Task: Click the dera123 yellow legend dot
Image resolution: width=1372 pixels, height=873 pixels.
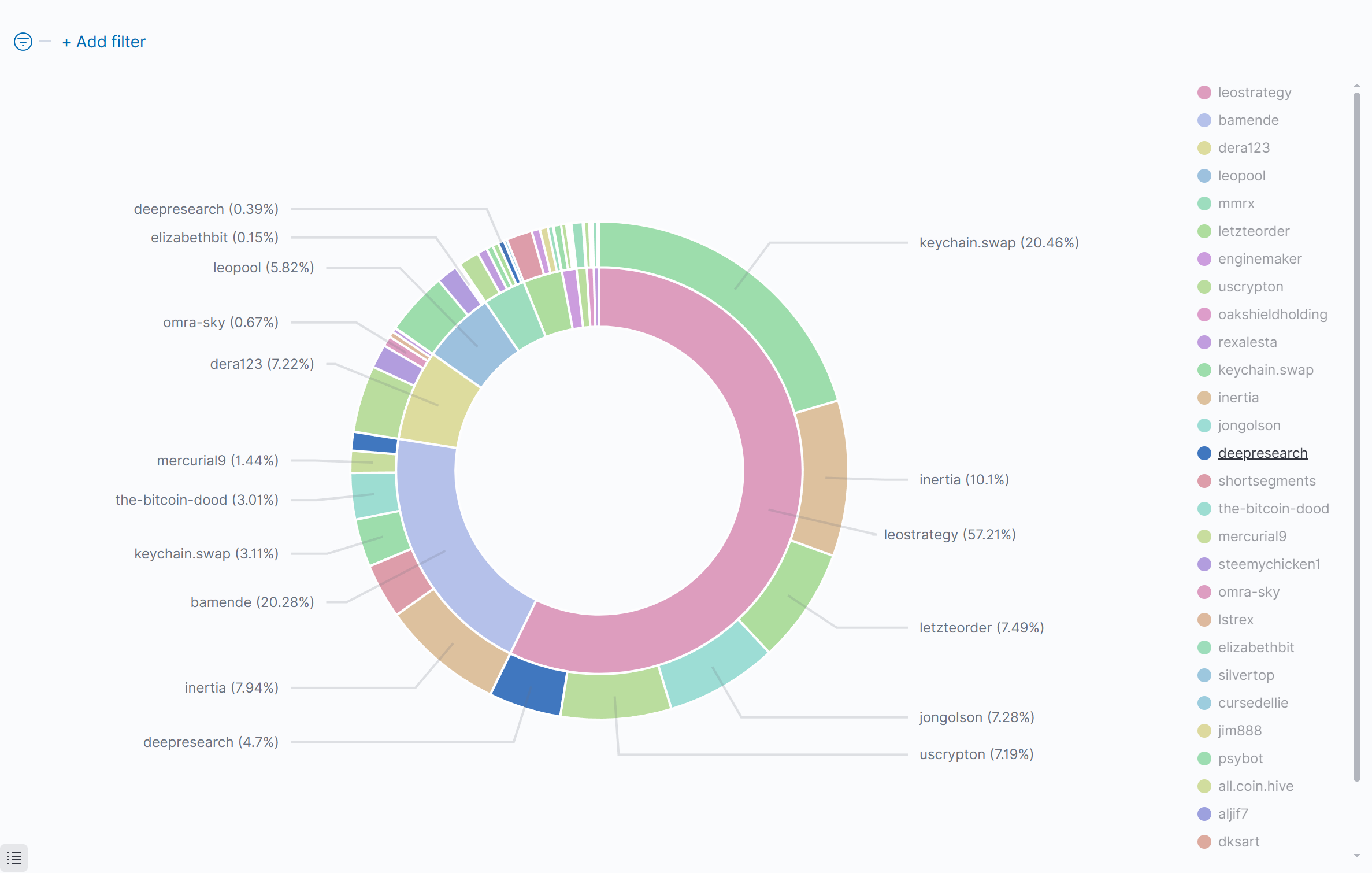Action: [x=1204, y=148]
